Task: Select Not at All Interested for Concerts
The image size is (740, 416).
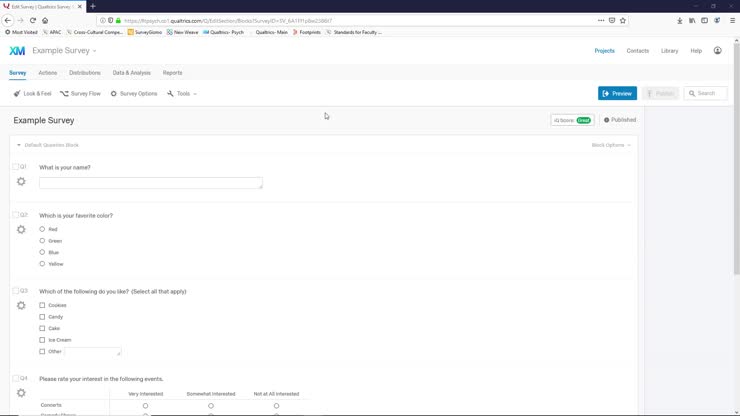Action: tap(277, 406)
